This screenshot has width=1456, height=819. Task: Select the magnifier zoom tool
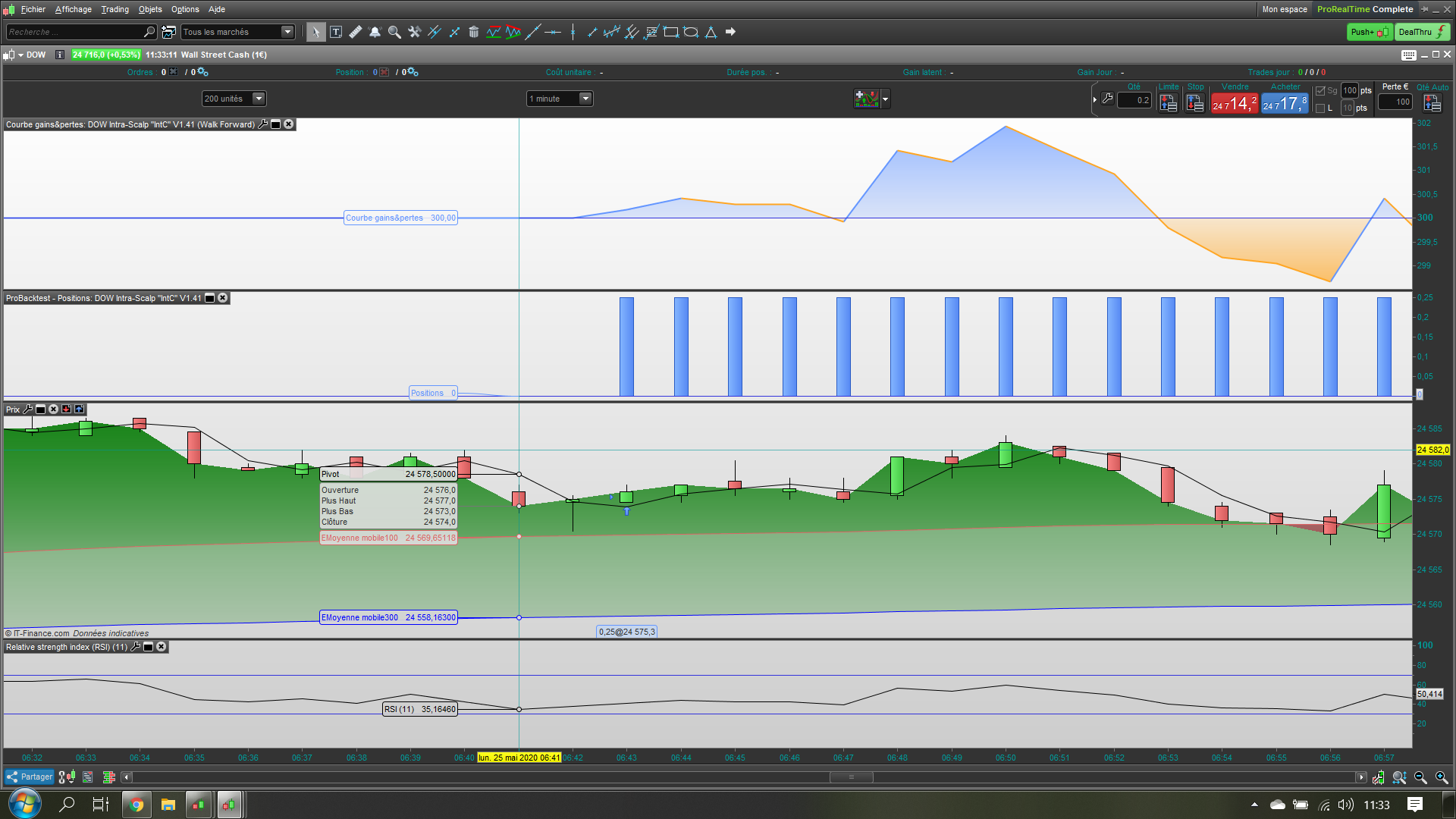pos(394,32)
